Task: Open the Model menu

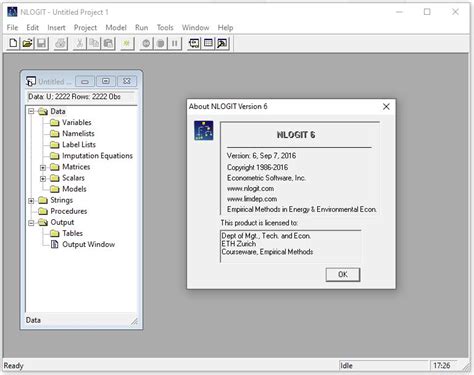Action: coord(116,28)
